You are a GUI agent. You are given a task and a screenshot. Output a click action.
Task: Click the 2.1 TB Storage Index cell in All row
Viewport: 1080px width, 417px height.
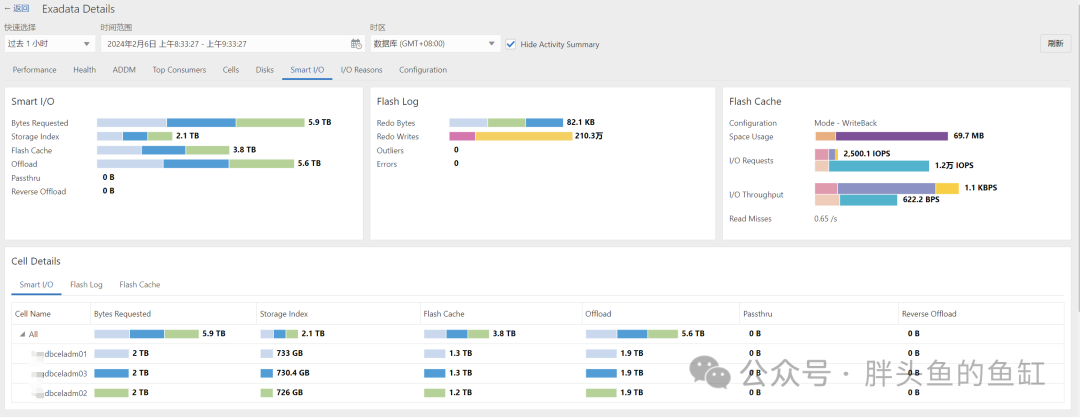(x=313, y=334)
